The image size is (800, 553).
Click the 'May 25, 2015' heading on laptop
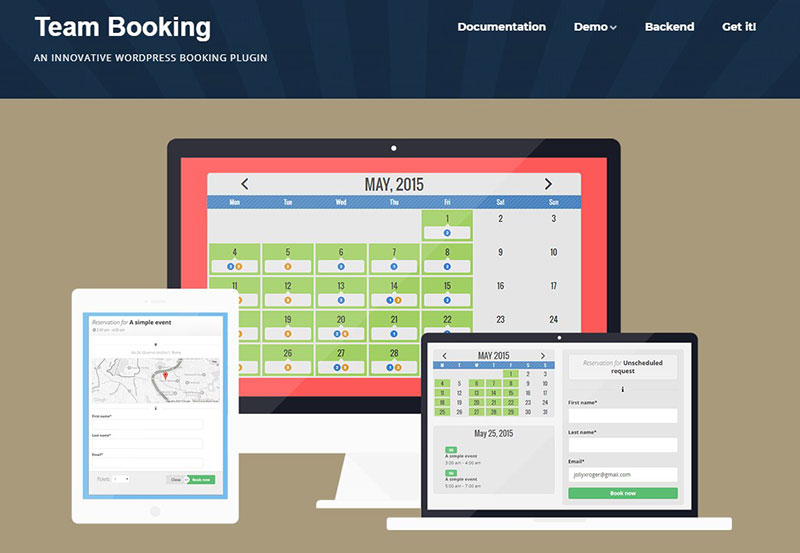[x=493, y=434]
